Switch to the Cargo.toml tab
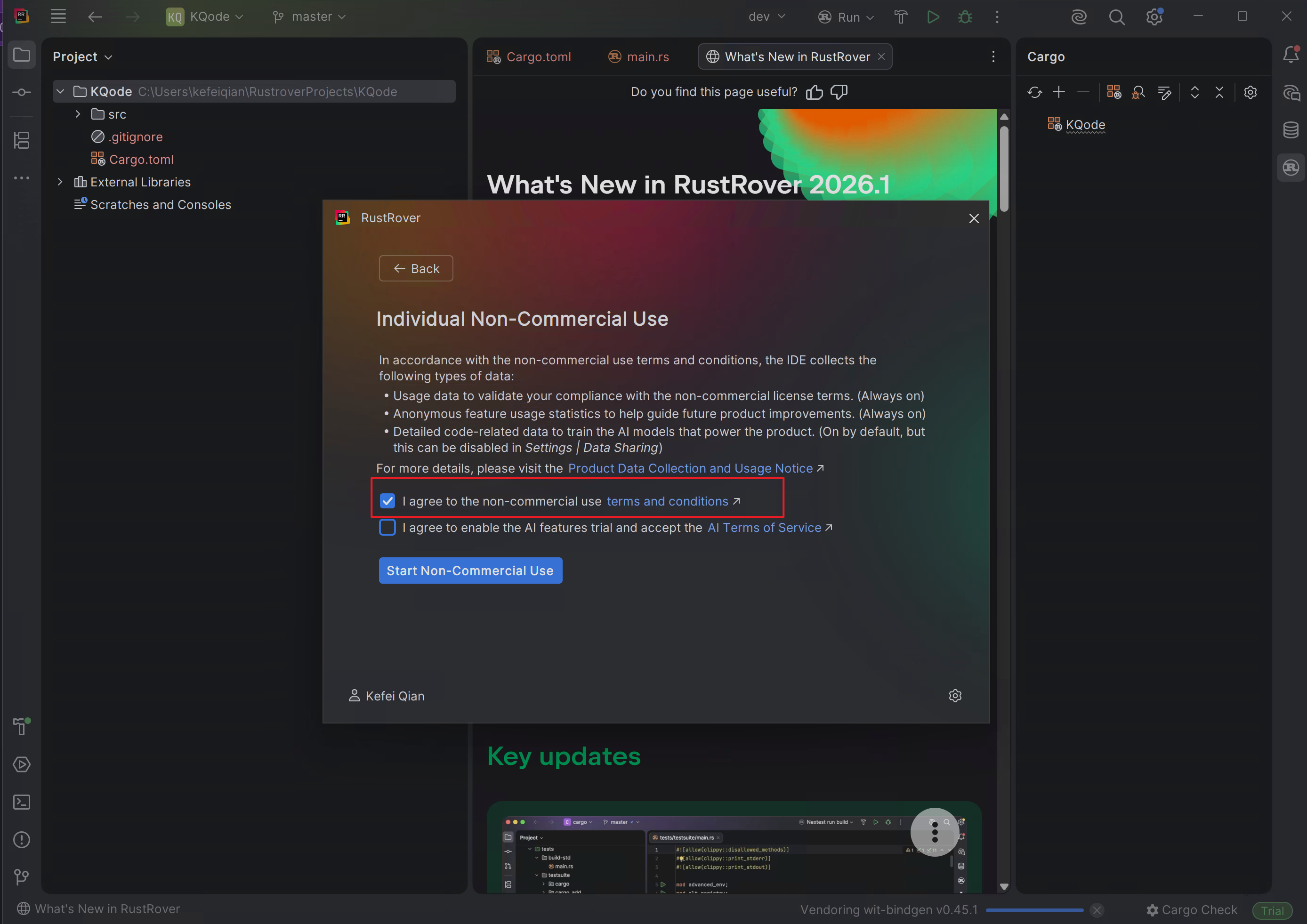This screenshot has height=924, width=1307. [529, 57]
